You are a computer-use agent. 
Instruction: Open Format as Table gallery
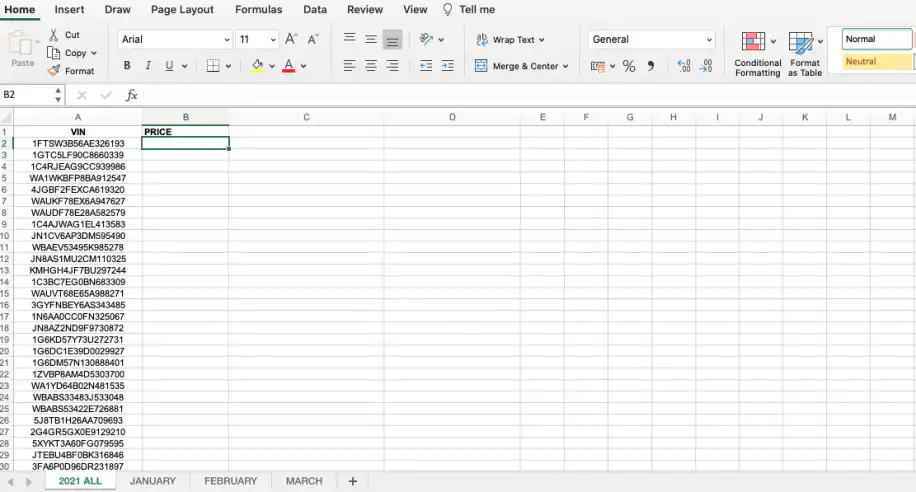805,55
